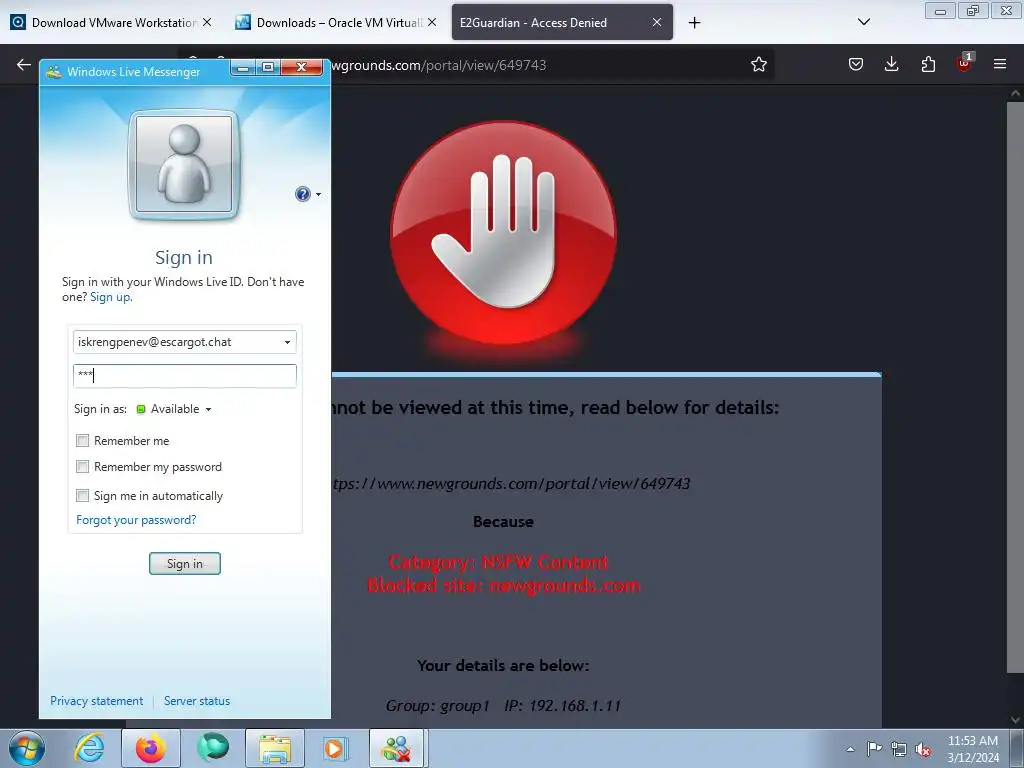The image size is (1024, 768).
Task: Close the E2Guardian Access Denied tab
Action: coord(657,22)
